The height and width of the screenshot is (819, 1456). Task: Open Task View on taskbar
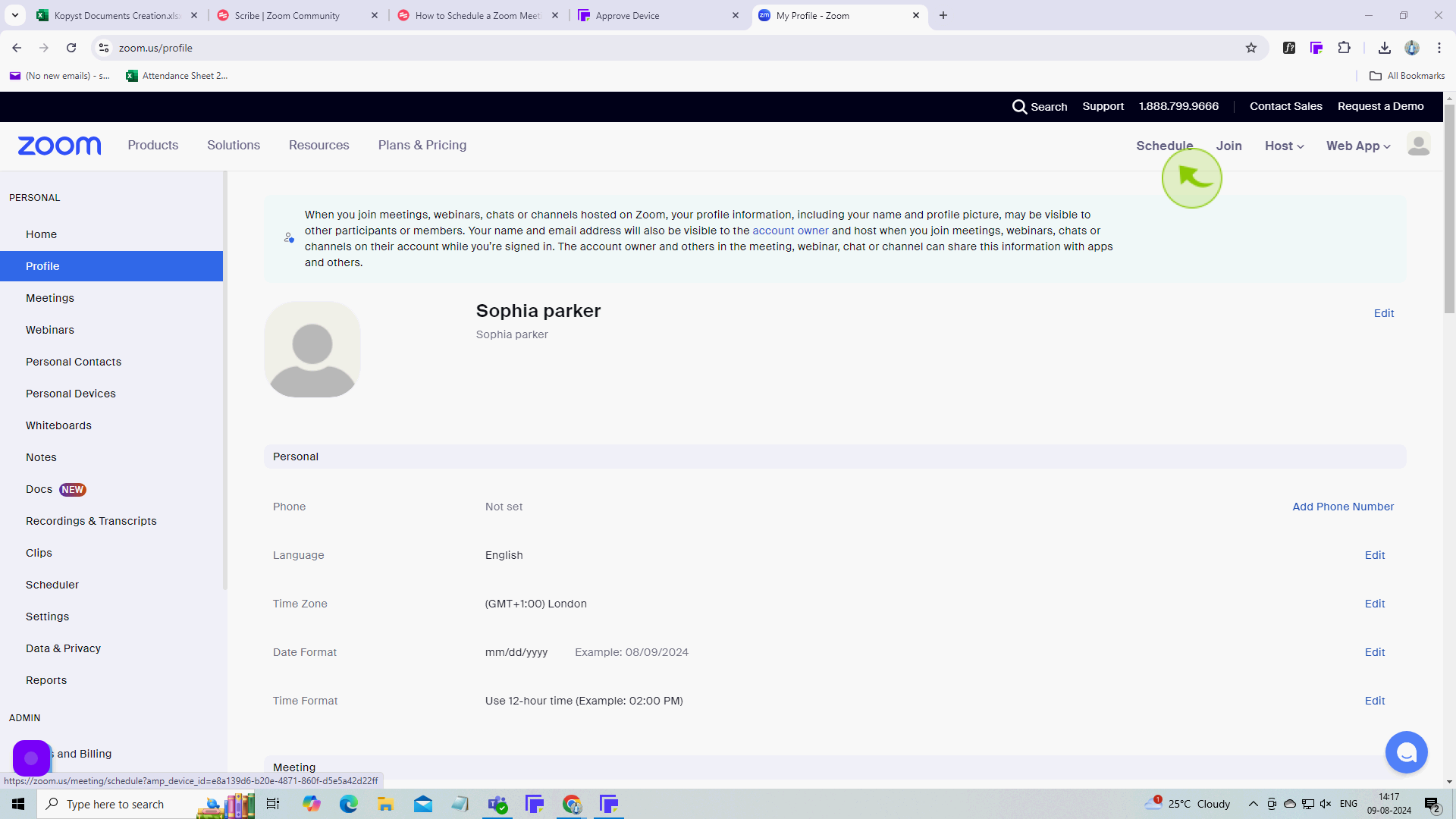pyautogui.click(x=273, y=804)
